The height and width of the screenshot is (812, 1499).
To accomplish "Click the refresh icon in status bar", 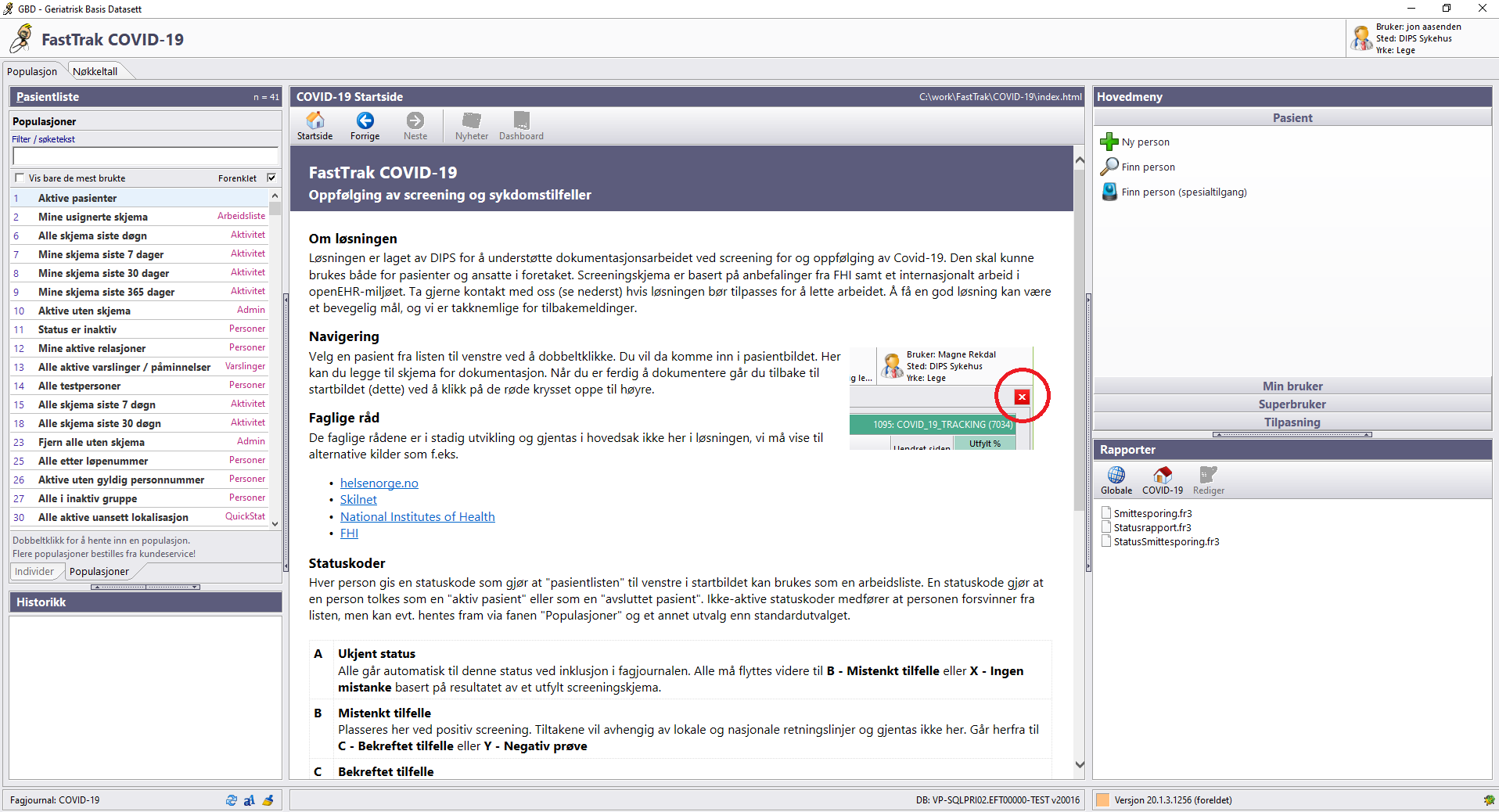I will (232, 800).
